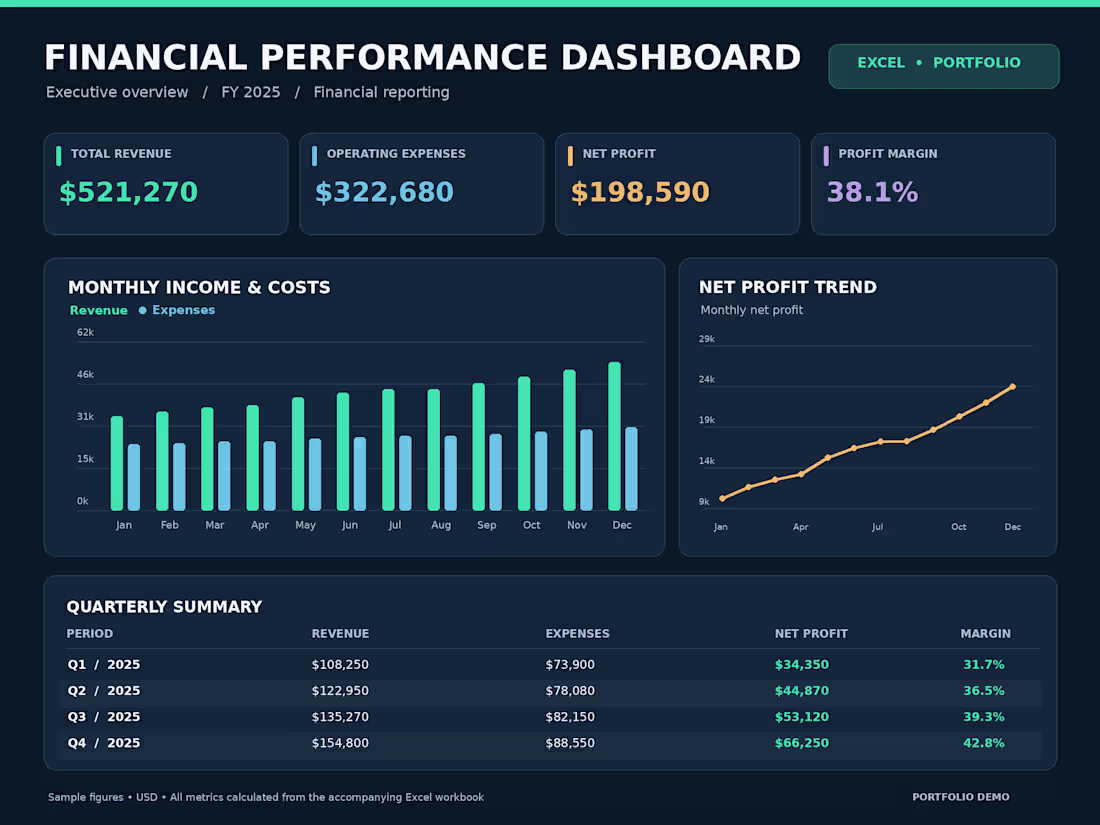Click the green Apr revenue bar

point(253,457)
